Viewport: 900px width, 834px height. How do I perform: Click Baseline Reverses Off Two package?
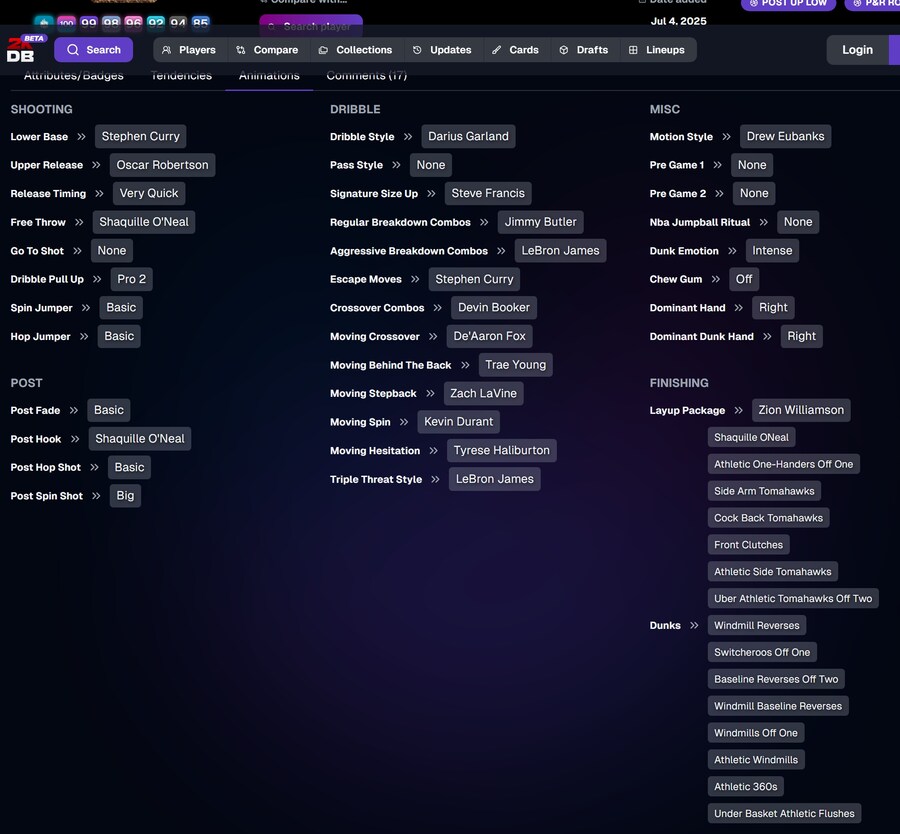pyautogui.click(x=776, y=680)
